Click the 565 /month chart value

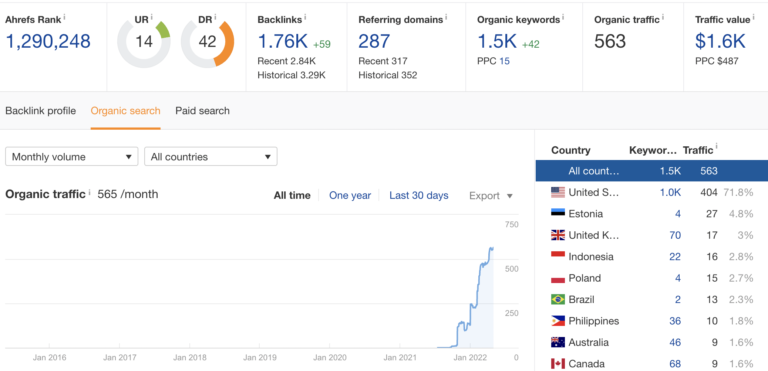tap(128, 194)
